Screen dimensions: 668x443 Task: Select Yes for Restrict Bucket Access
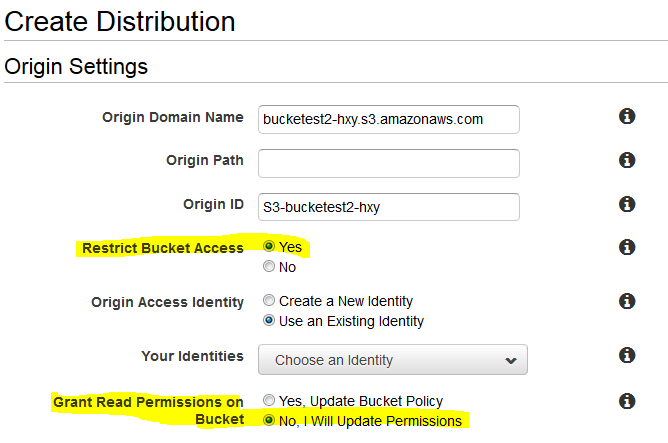pos(269,246)
